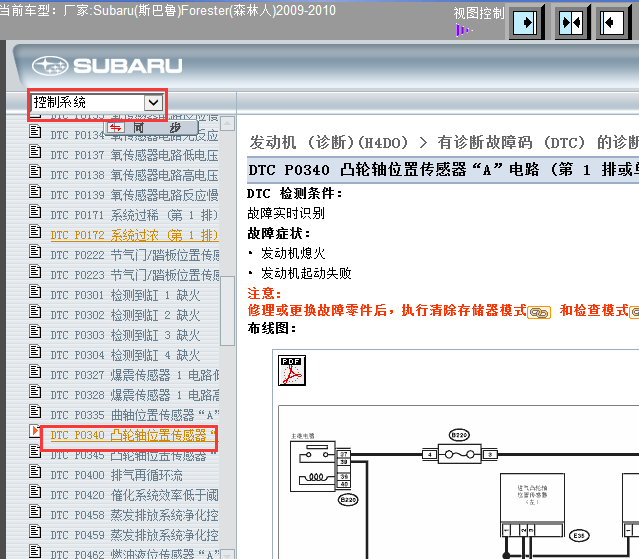Viewport: 639px width, 559px height.
Task: Open DTC P0400 排气再循环流
Action: point(117,475)
